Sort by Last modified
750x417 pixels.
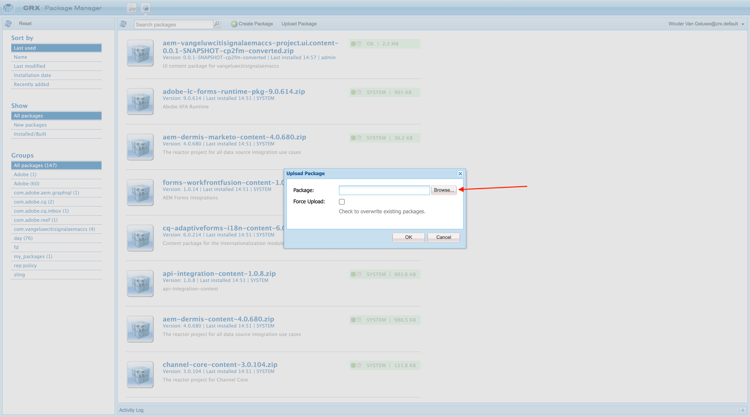click(56, 66)
